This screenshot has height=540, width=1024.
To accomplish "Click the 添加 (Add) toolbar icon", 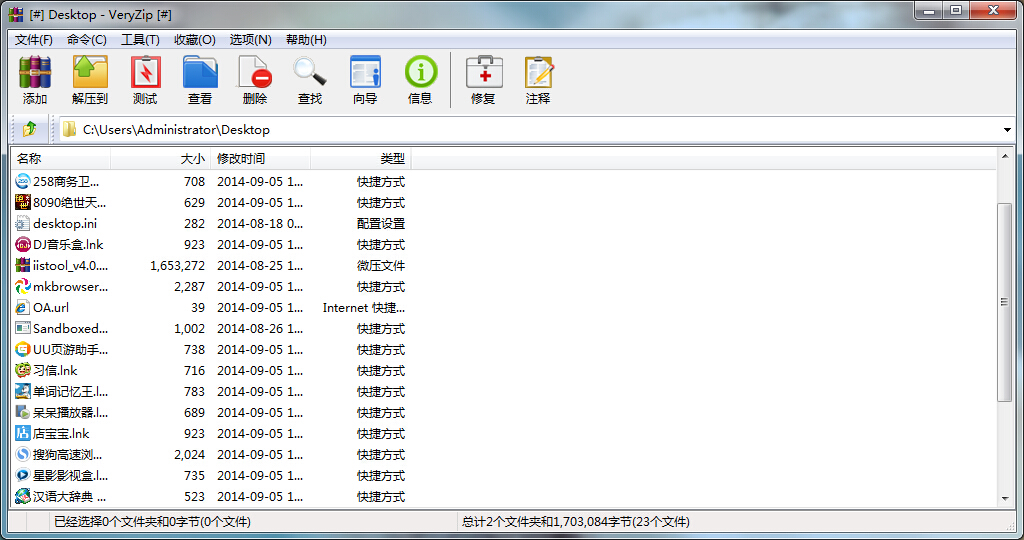I will tap(35, 72).
